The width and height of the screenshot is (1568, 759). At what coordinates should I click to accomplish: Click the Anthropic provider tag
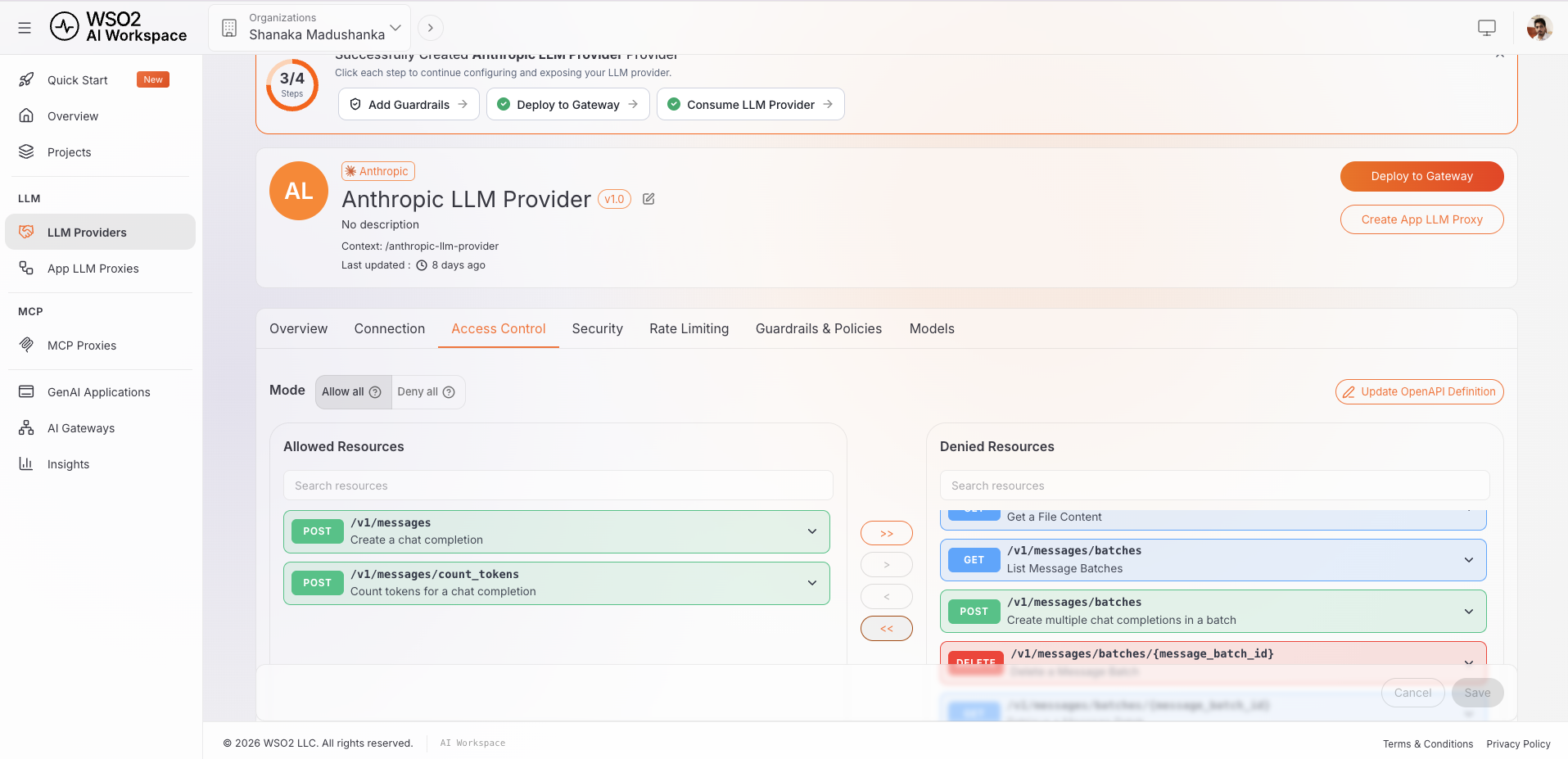click(378, 171)
